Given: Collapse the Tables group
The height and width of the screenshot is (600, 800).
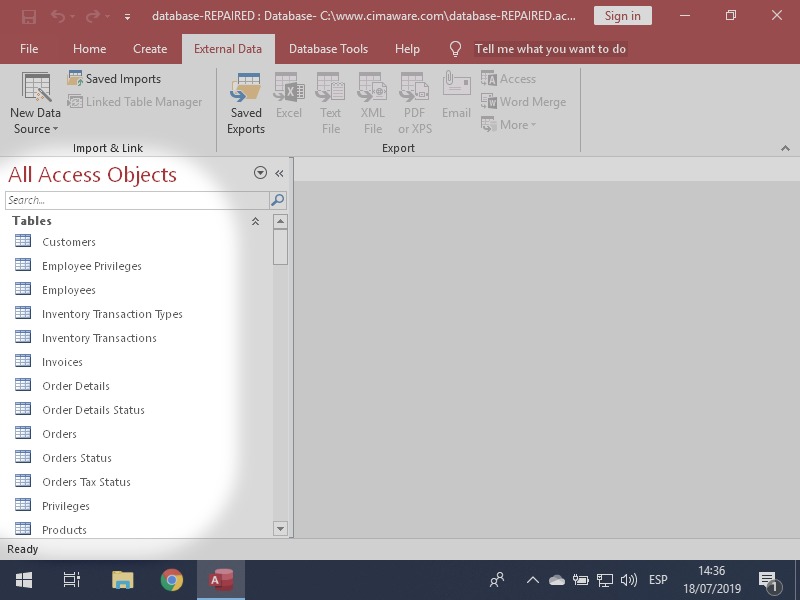Looking at the screenshot, I should pos(255,221).
